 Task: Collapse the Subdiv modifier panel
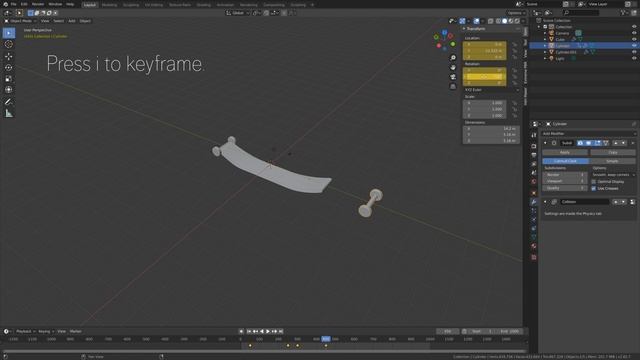click(545, 143)
